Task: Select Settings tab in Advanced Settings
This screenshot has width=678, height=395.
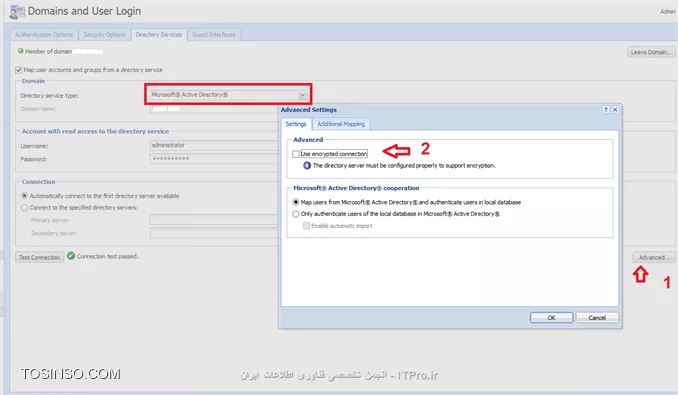Action: (x=296, y=124)
